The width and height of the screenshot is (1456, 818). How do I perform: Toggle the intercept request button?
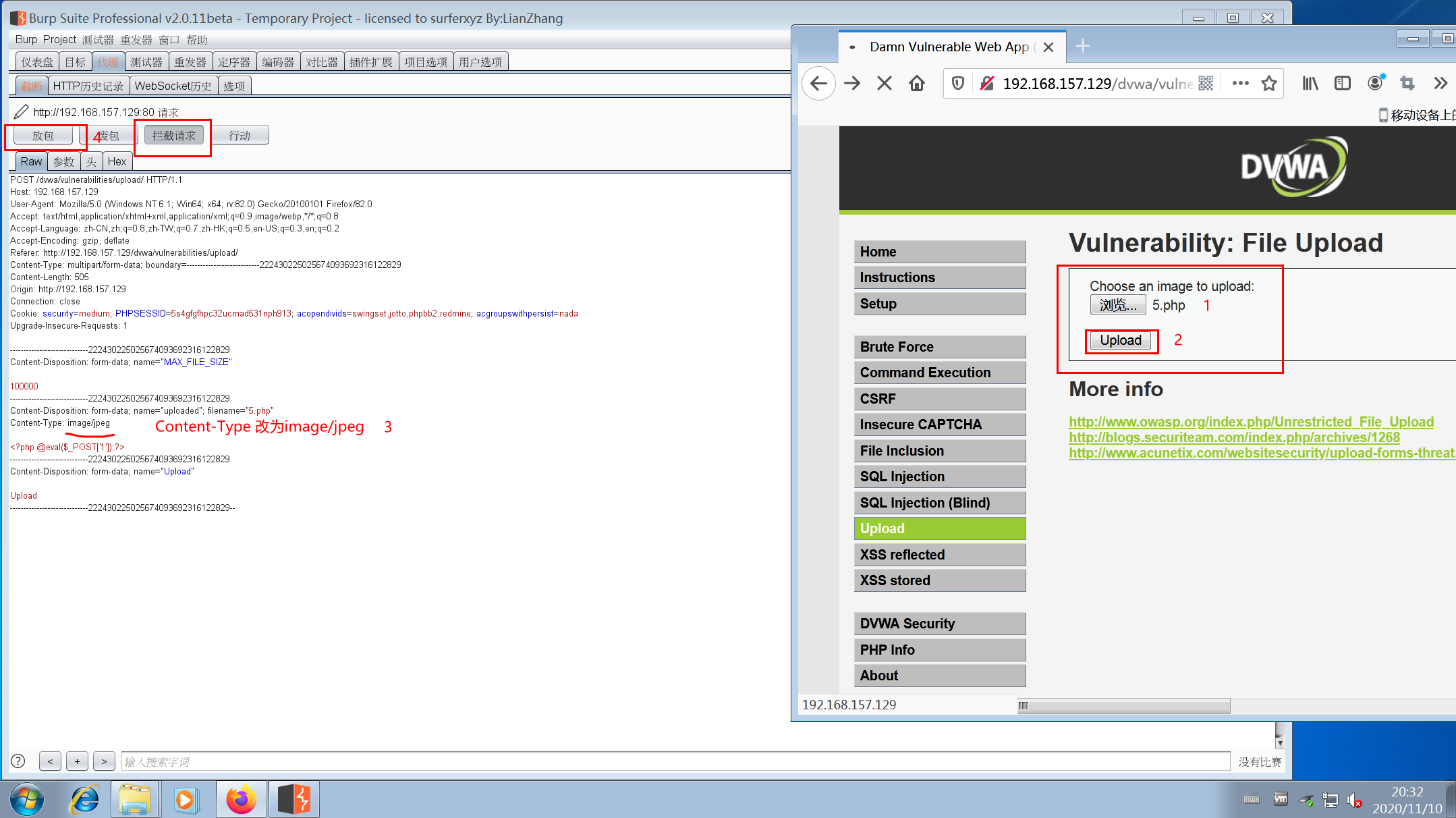(x=173, y=136)
